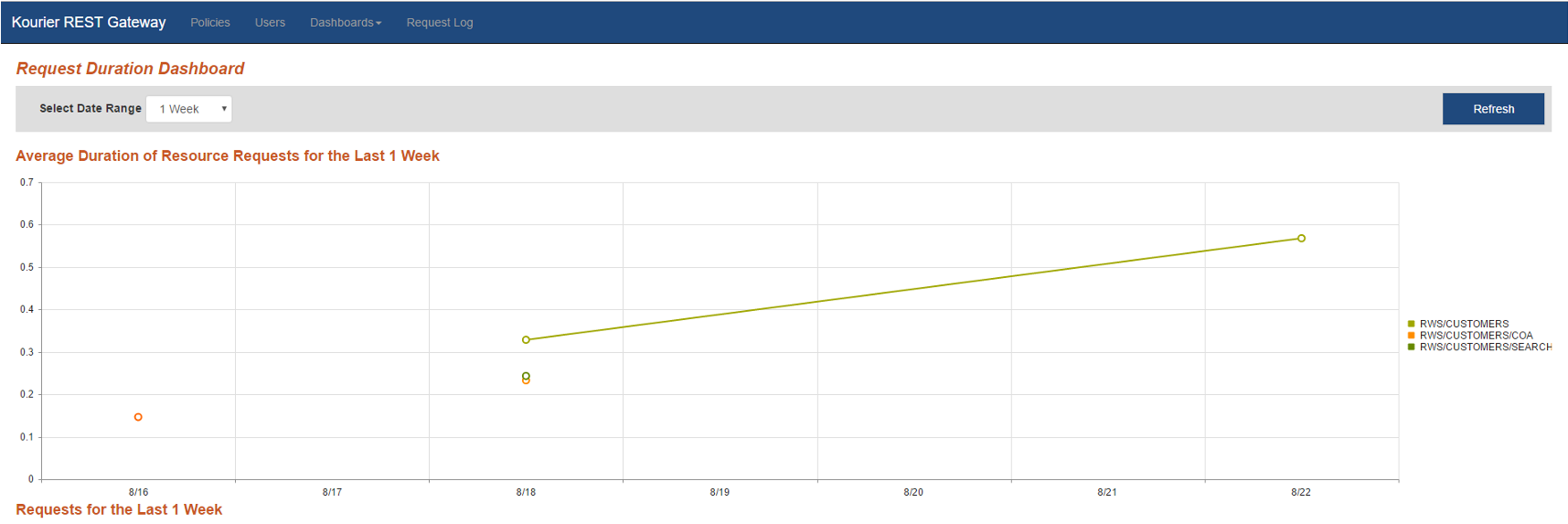Open the Kourier REST Gateway home link
The width and height of the screenshot is (1568, 524).
pyautogui.click(x=89, y=22)
